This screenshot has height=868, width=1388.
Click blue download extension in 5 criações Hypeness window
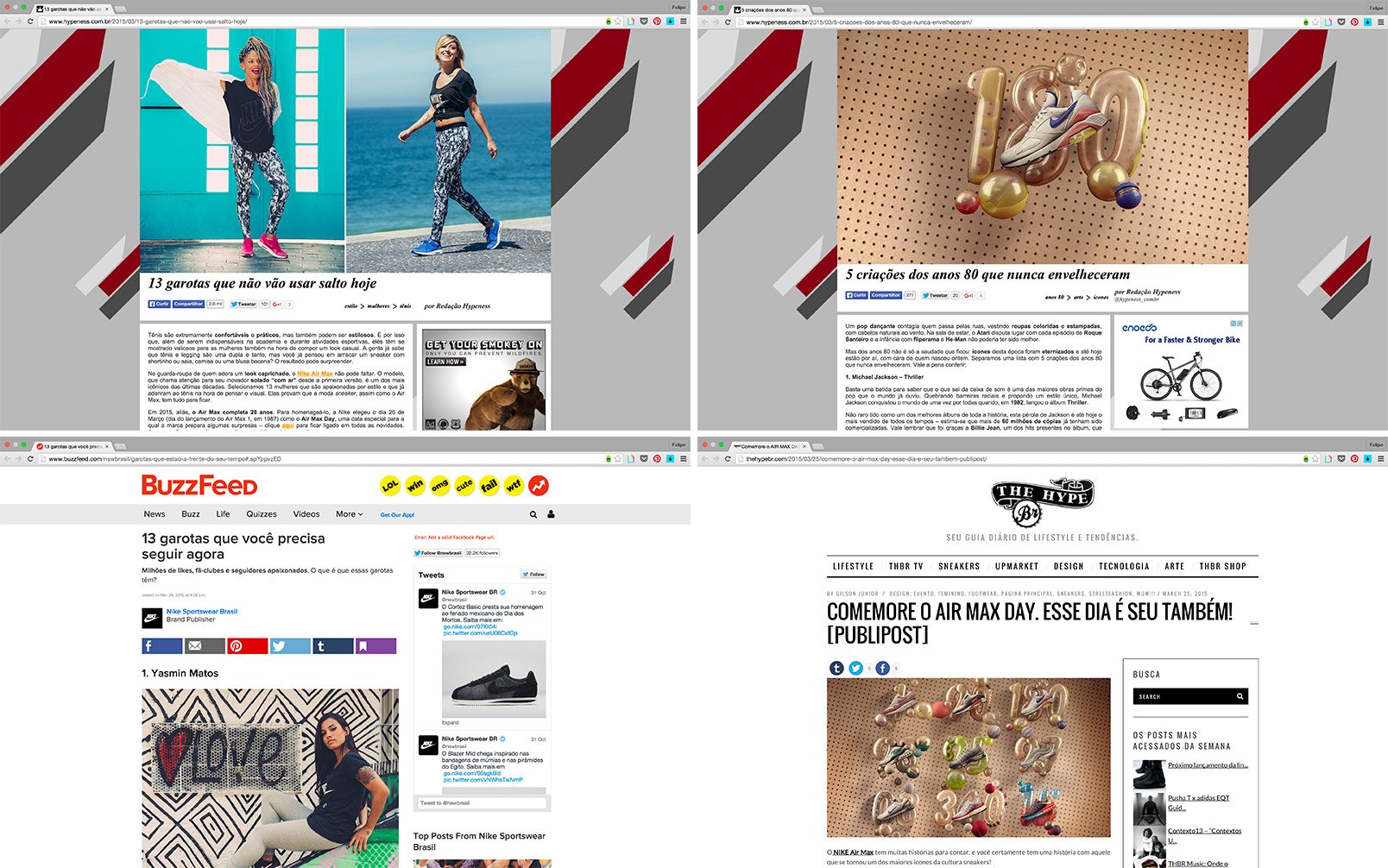coord(1367,22)
